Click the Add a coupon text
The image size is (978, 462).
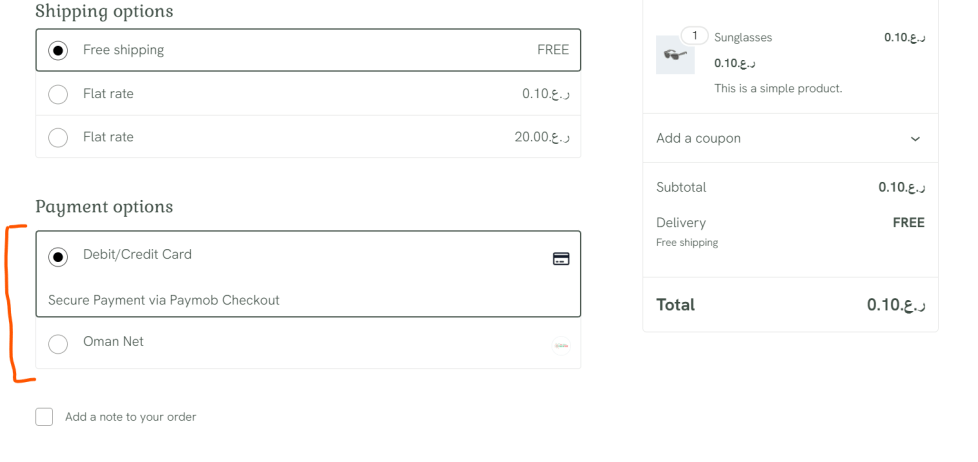[698, 139]
